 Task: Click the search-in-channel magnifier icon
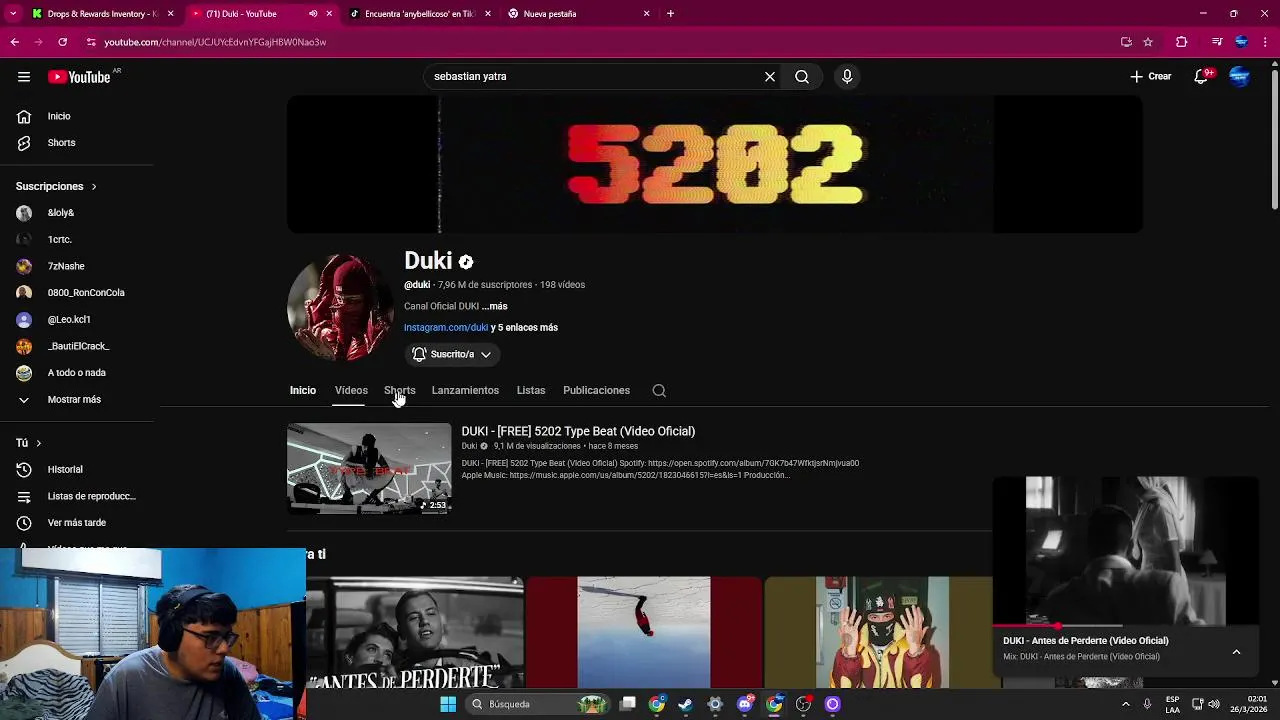click(x=659, y=391)
